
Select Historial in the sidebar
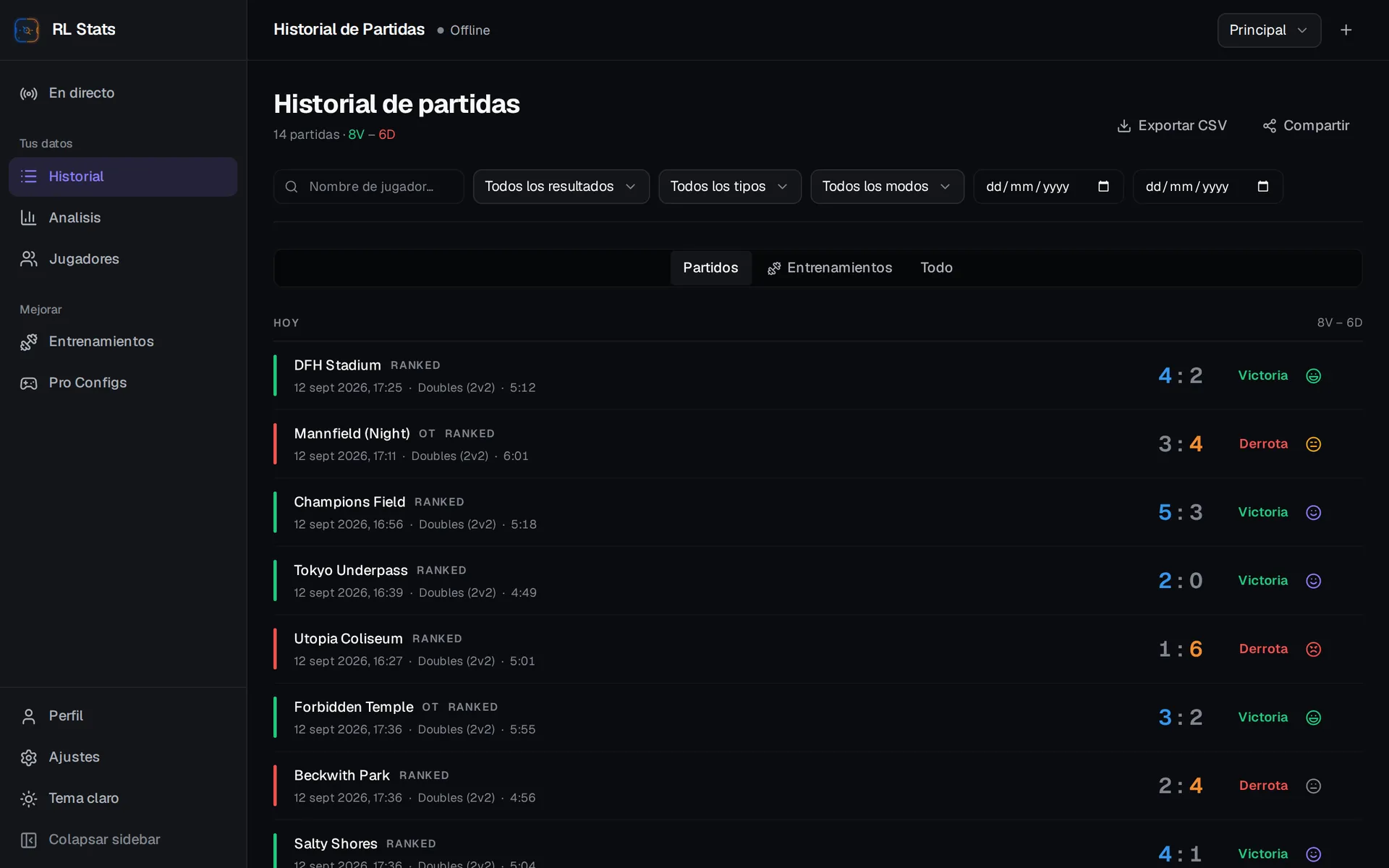pos(123,176)
